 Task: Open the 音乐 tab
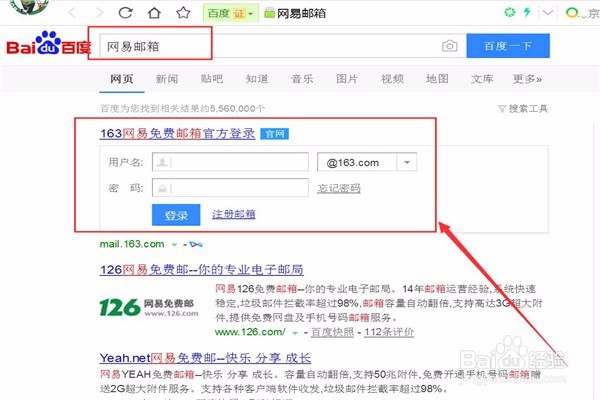(x=302, y=79)
